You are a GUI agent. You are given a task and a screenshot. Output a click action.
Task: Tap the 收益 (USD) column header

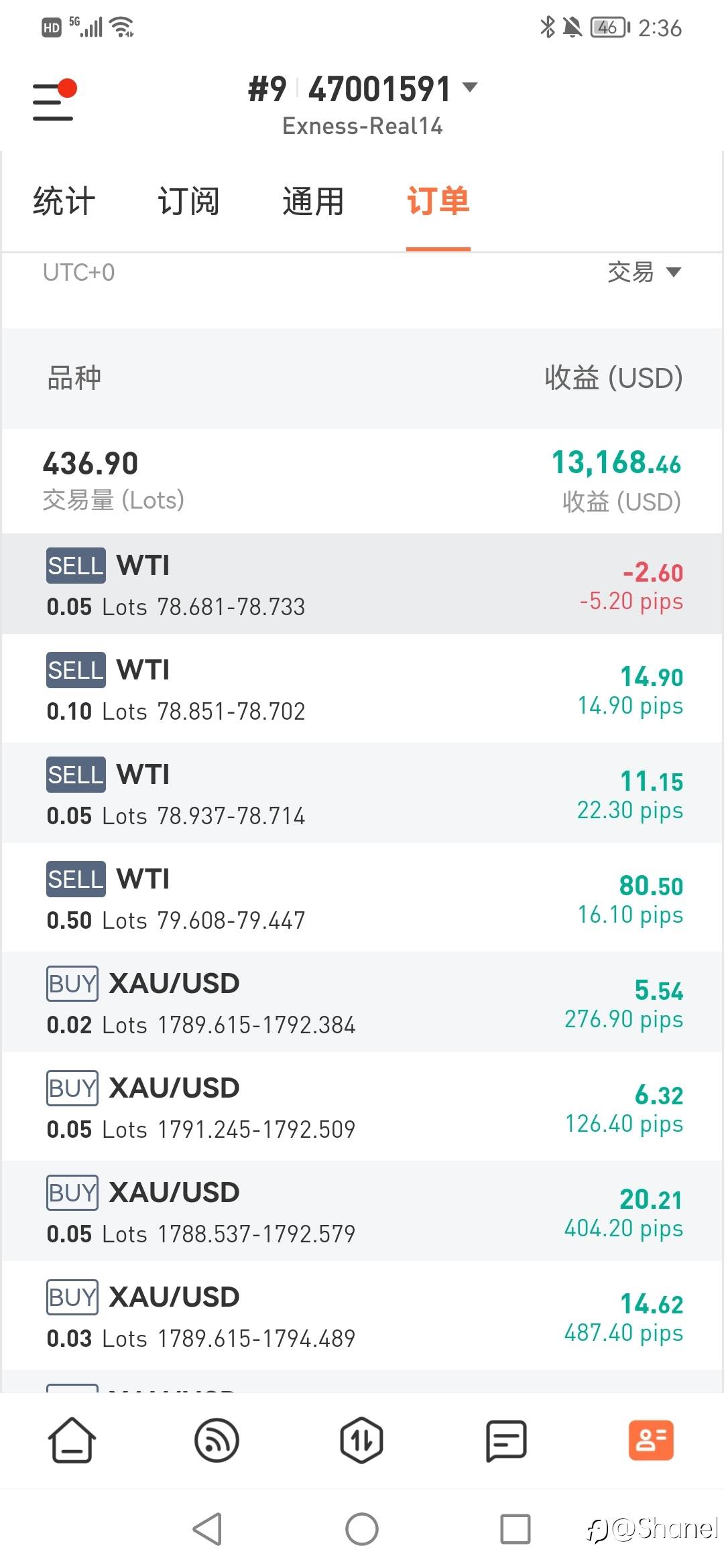[613, 378]
